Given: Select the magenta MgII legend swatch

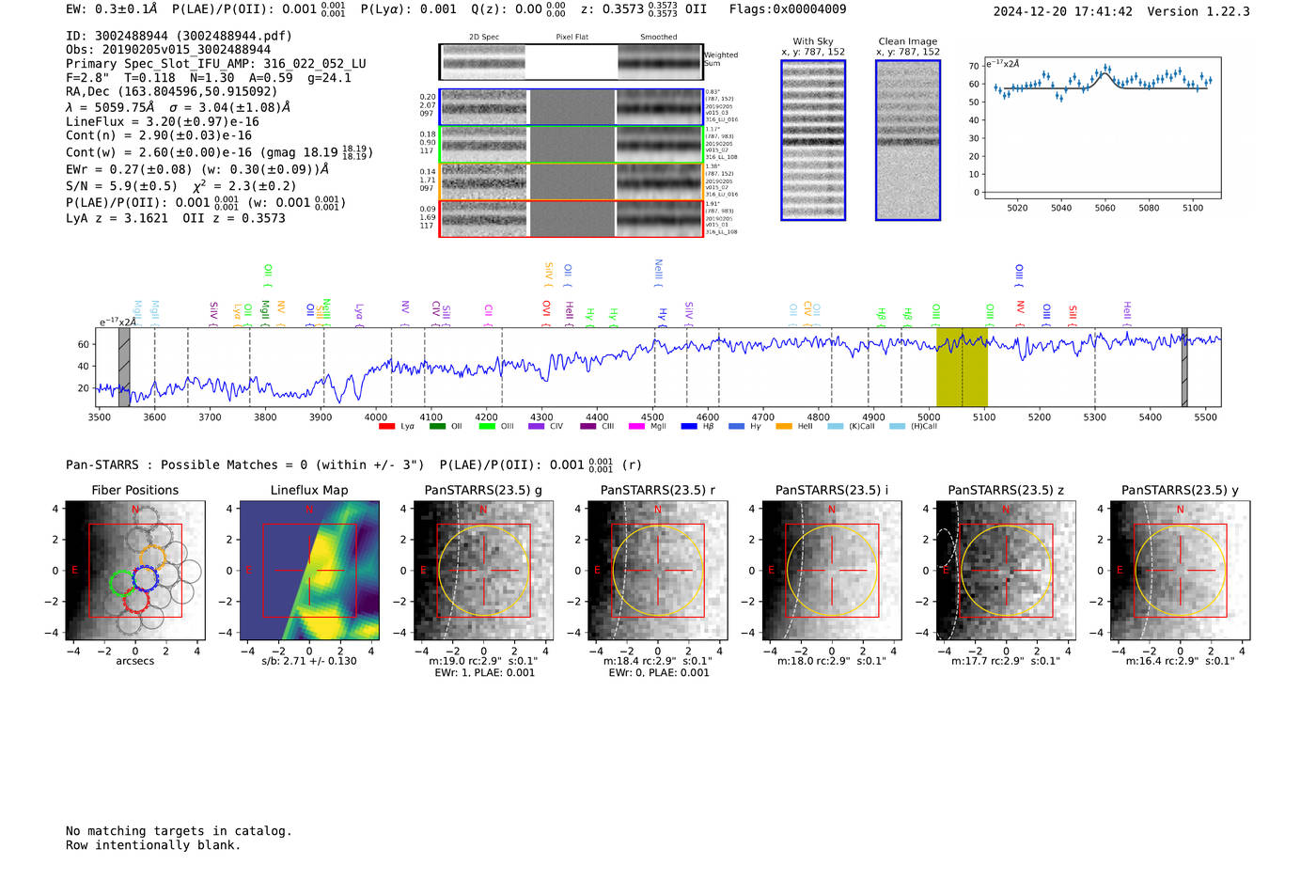Looking at the screenshot, I should (x=637, y=427).
